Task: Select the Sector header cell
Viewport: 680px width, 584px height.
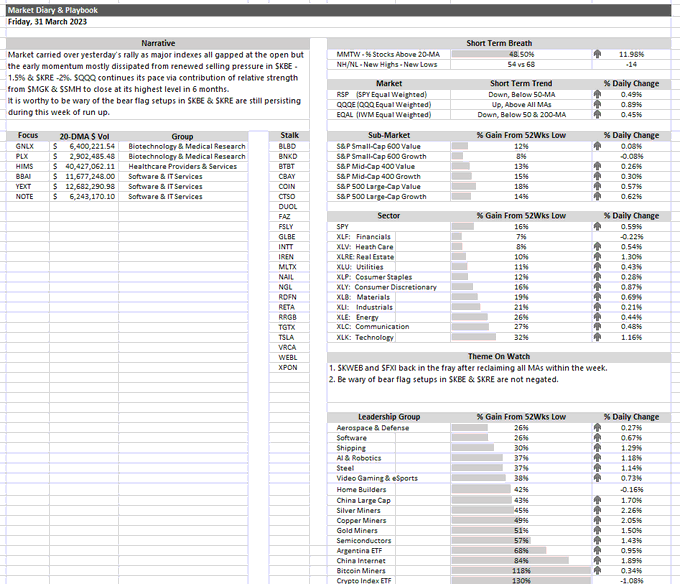Action: point(389,215)
